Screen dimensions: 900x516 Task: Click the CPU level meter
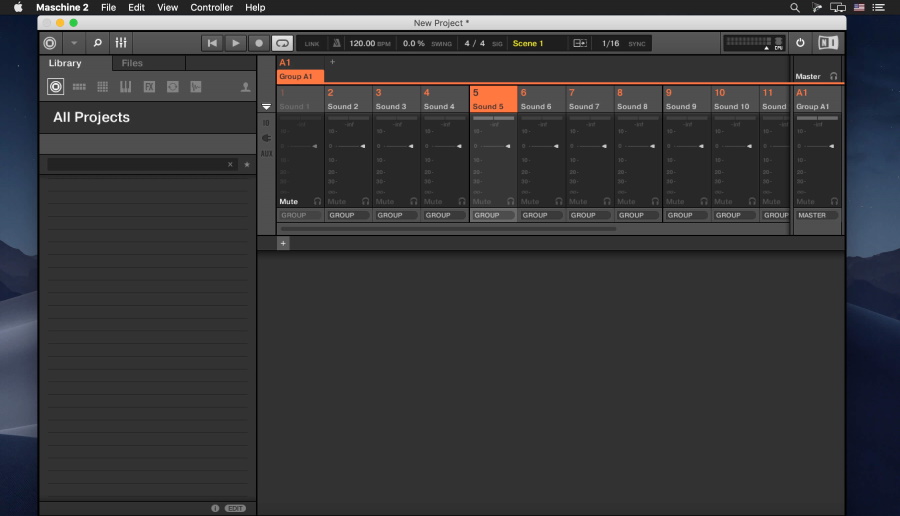(x=754, y=43)
